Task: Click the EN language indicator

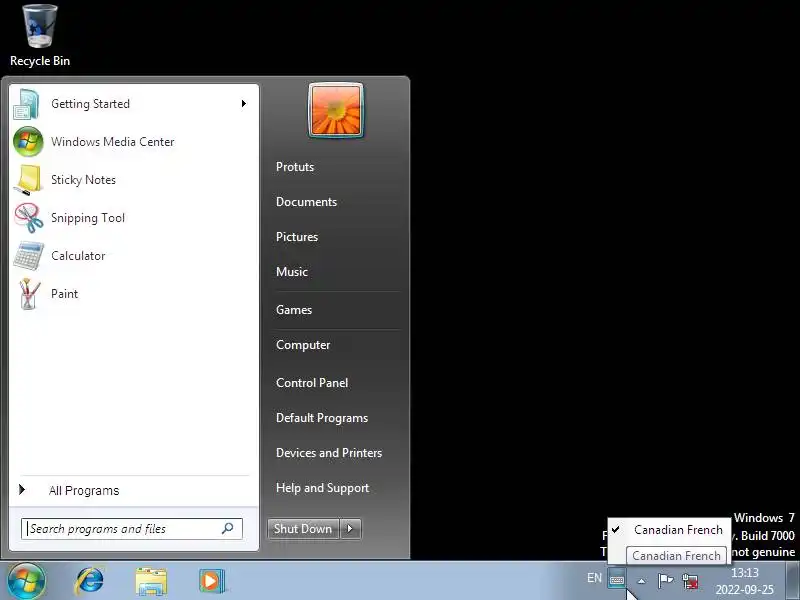Action: (594, 578)
